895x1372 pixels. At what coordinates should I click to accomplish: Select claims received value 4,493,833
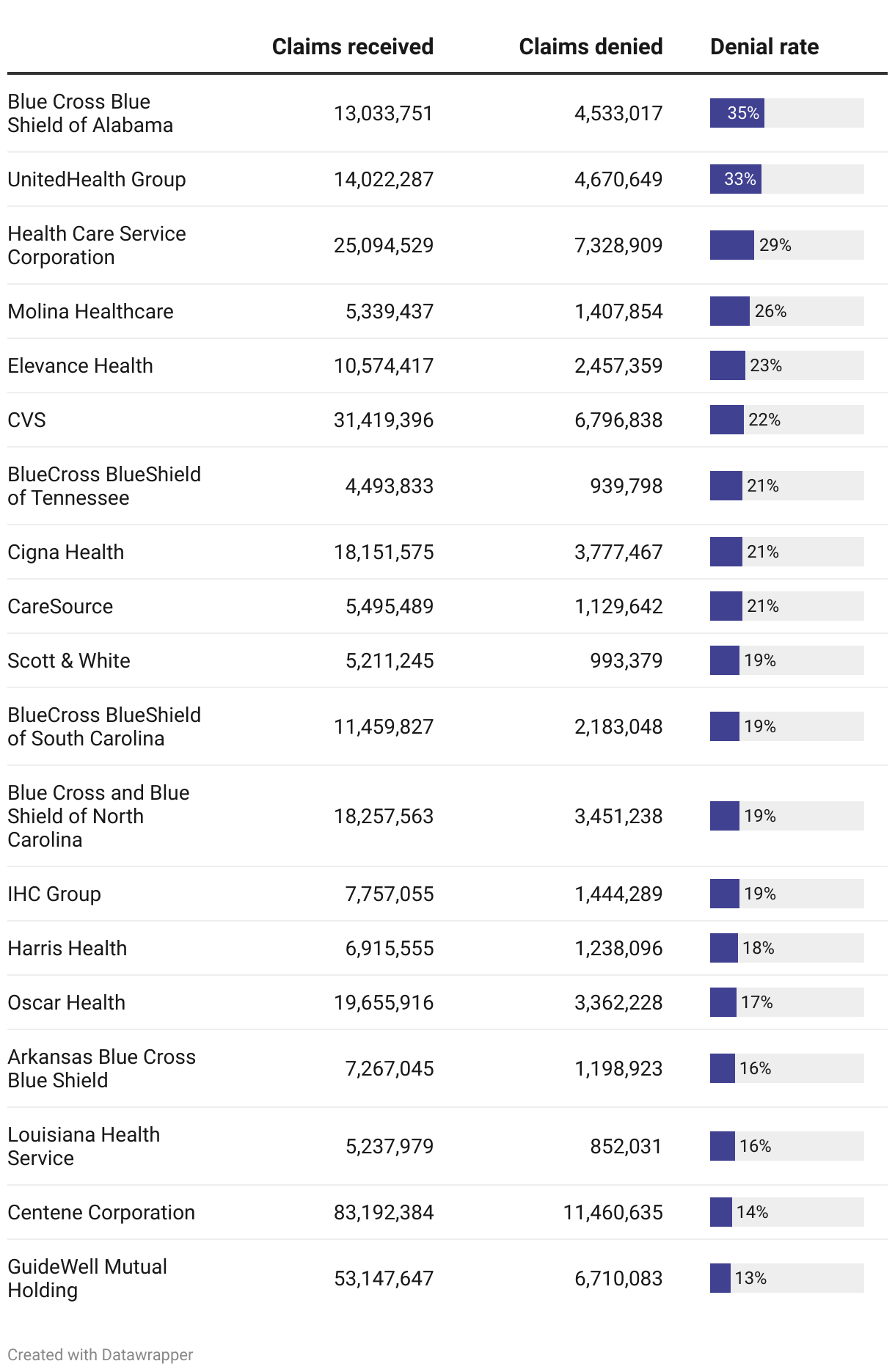(x=390, y=486)
